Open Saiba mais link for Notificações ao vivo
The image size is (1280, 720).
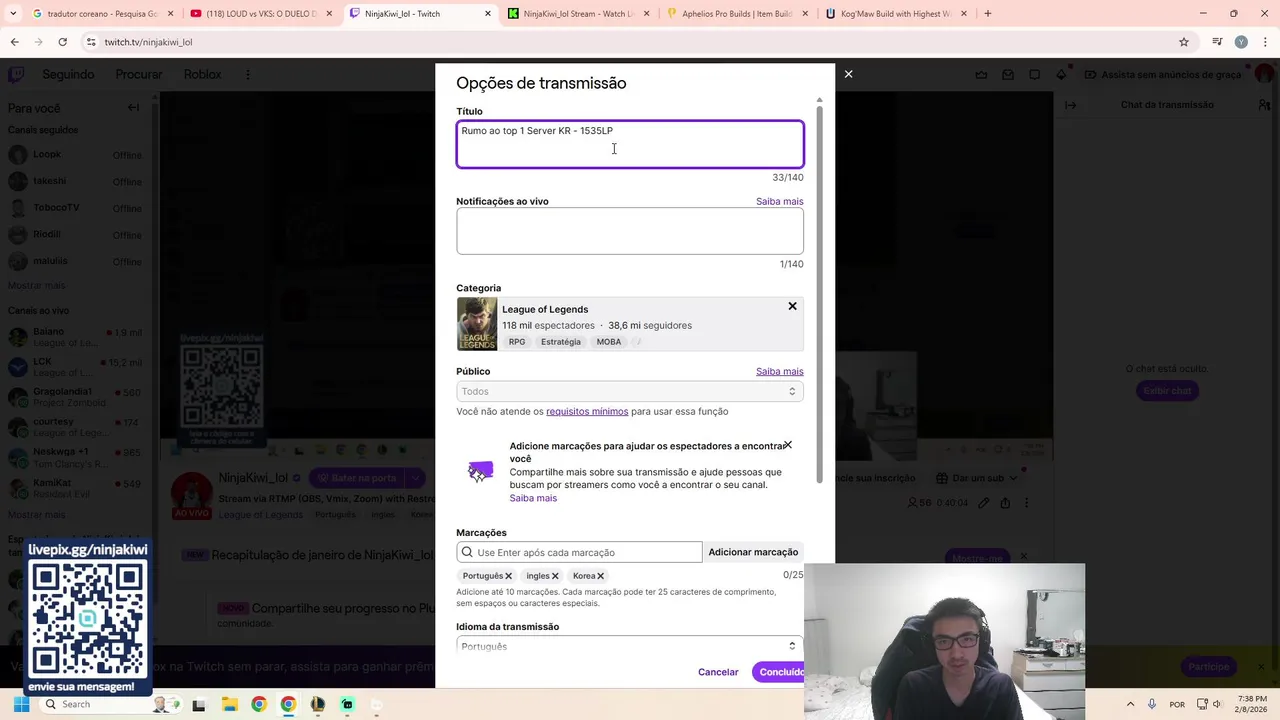point(779,201)
